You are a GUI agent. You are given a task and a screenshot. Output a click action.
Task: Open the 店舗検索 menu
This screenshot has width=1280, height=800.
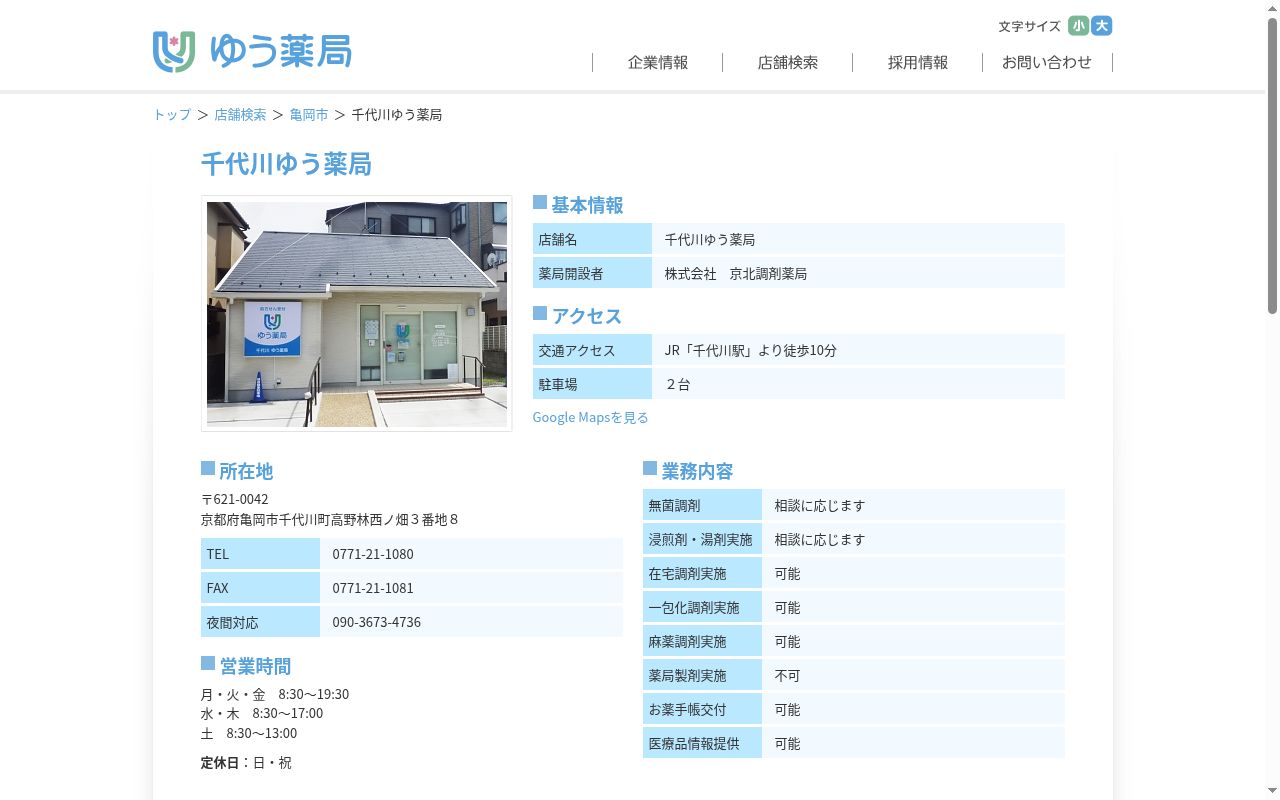click(x=788, y=62)
